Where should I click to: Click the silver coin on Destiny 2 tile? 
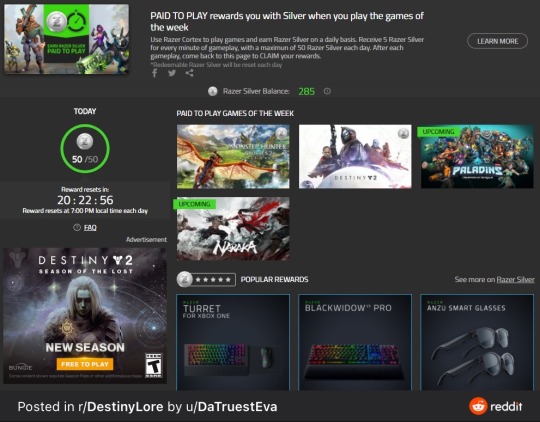tap(403, 133)
